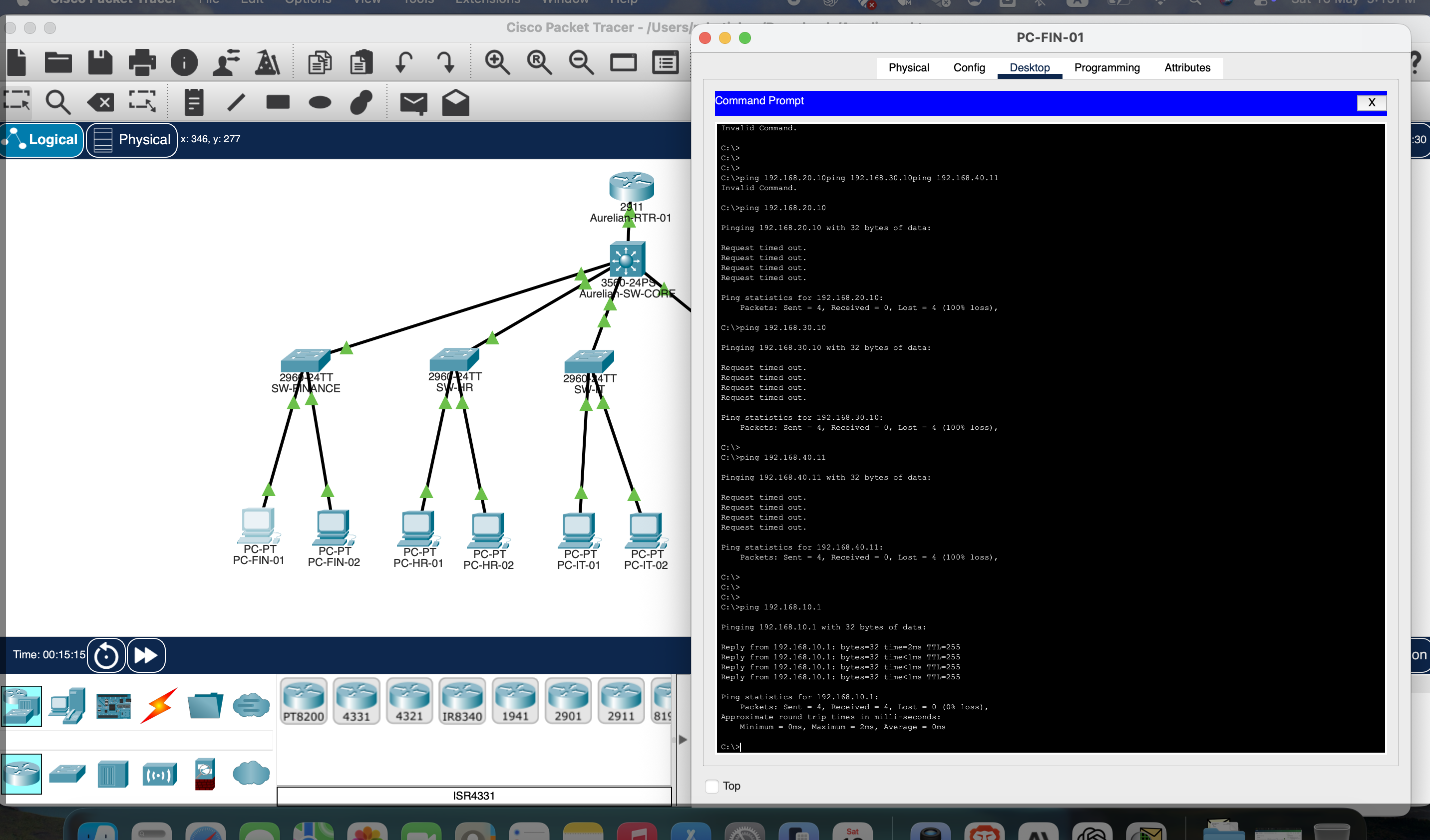
Task: Click the Fast Forward Time button
Action: 146,655
